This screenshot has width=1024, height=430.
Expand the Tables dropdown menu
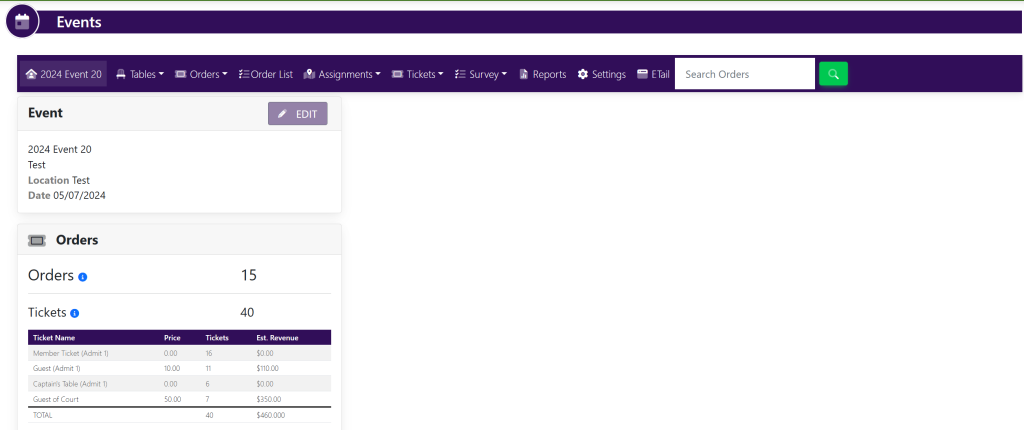(140, 74)
